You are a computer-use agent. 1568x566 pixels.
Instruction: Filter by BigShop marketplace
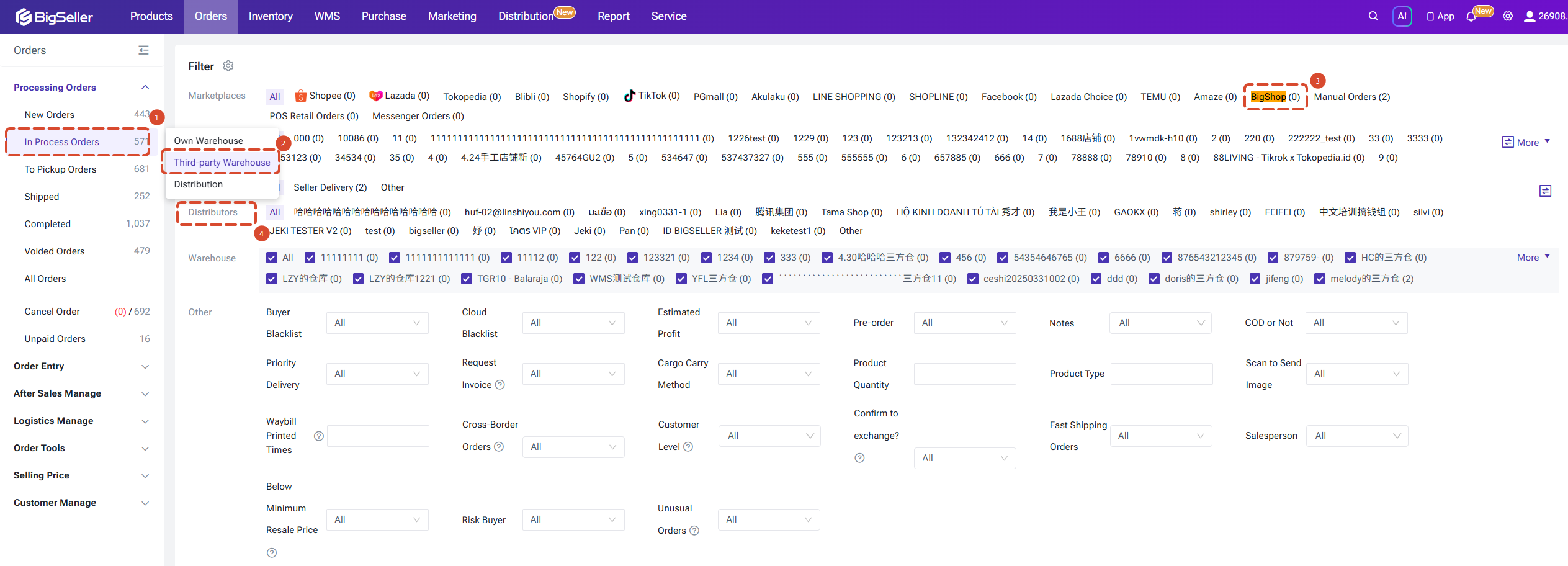pos(1275,97)
